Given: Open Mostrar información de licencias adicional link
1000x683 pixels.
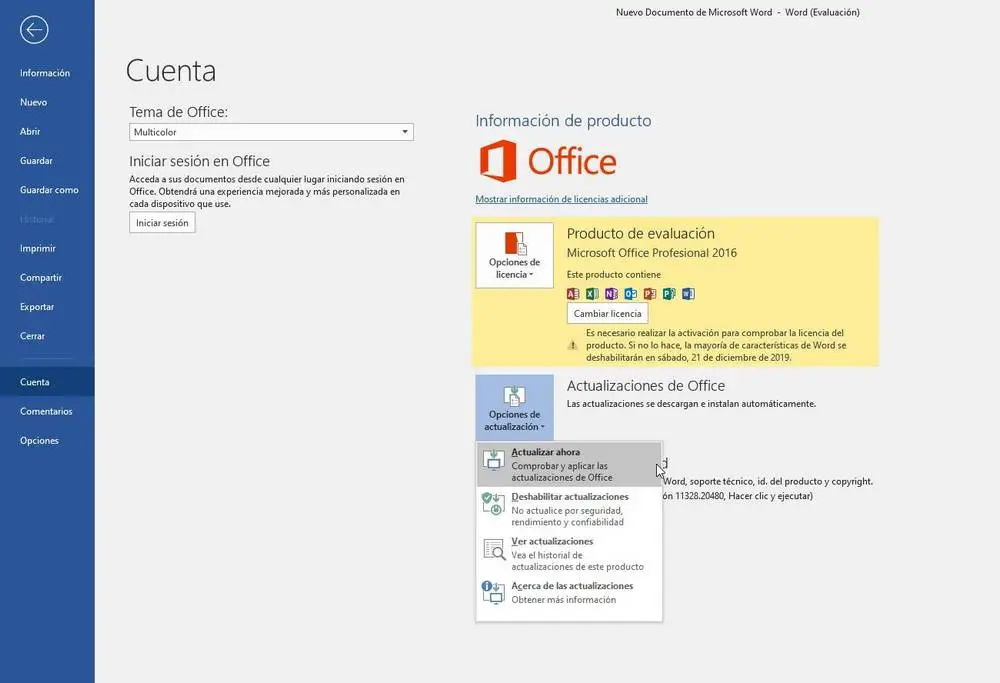Looking at the screenshot, I should tap(561, 199).
